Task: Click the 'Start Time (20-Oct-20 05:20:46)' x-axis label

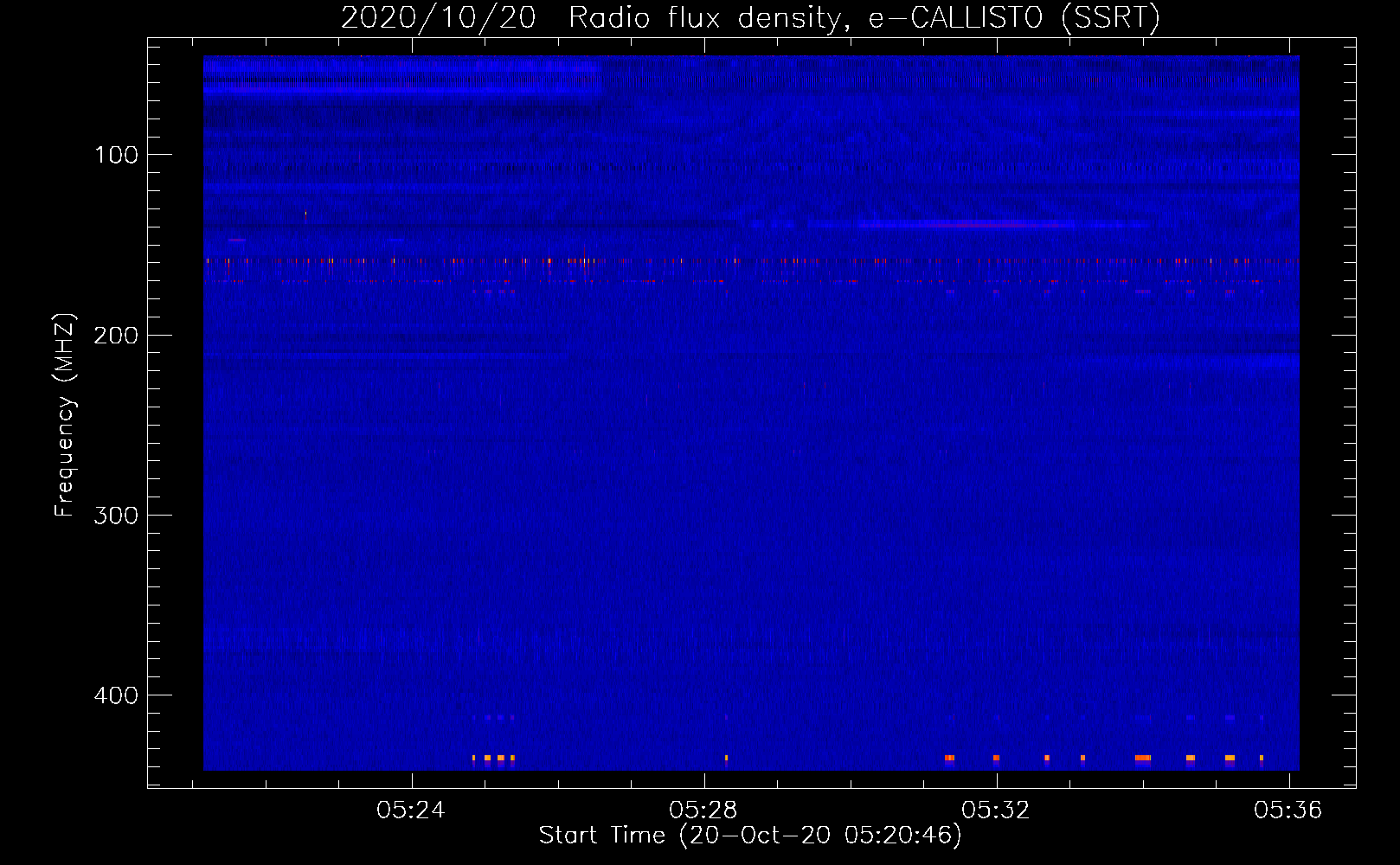Action: pyautogui.click(x=750, y=836)
